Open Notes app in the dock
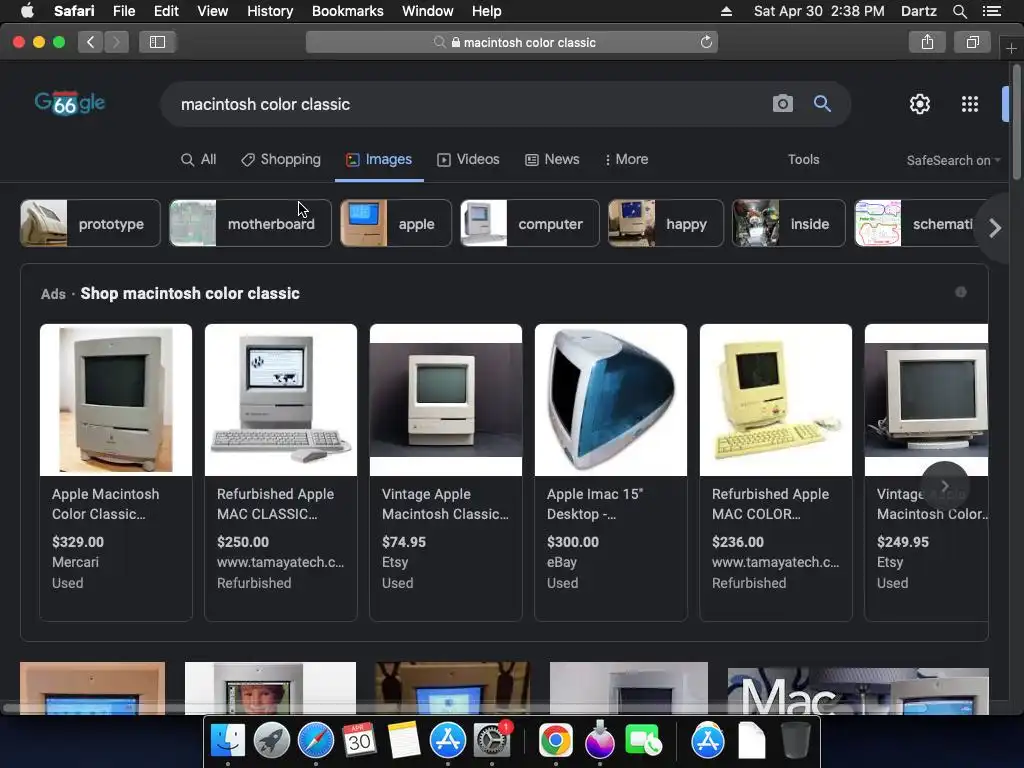This screenshot has width=1024, height=768. (x=404, y=741)
